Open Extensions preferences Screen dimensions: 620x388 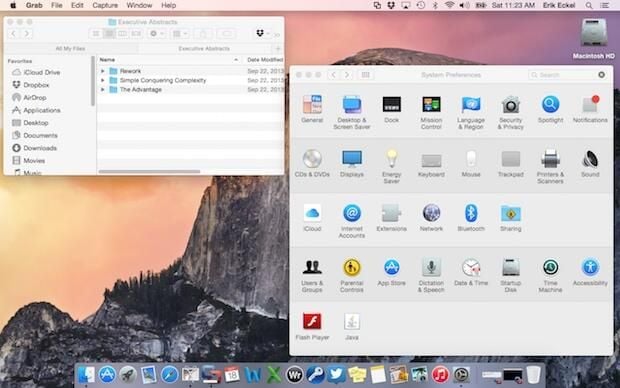point(391,218)
